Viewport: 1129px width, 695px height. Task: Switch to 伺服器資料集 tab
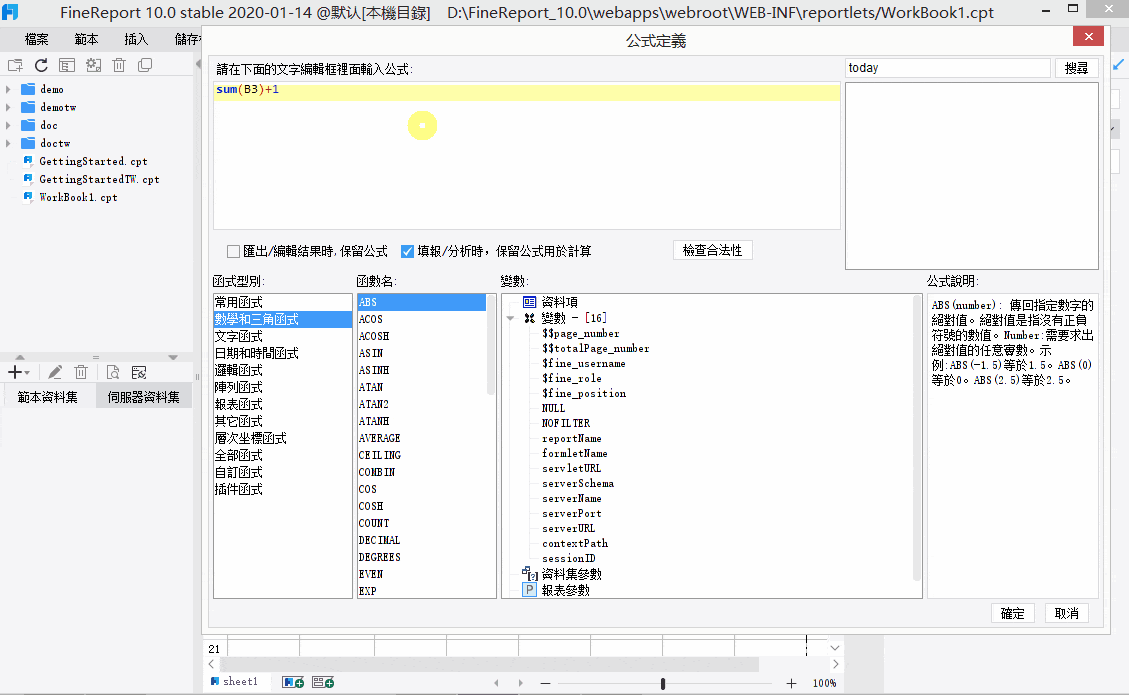click(x=143, y=397)
